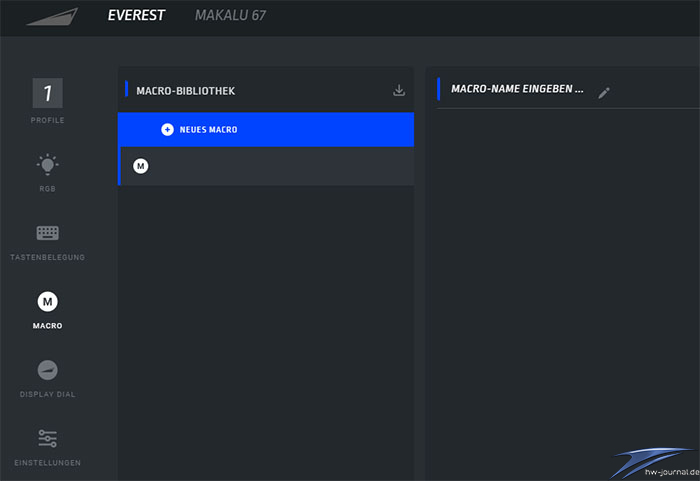This screenshot has height=481, width=700.
Task: Click the import icon in Macro-Bibliothek
Action: 399,90
